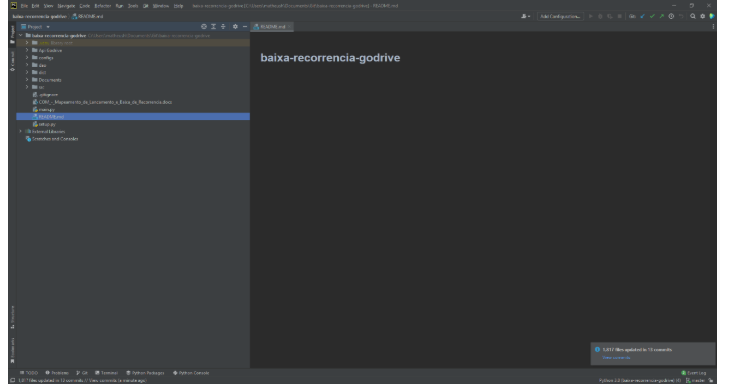Select the COM Mapeamento .docx file

102,102
